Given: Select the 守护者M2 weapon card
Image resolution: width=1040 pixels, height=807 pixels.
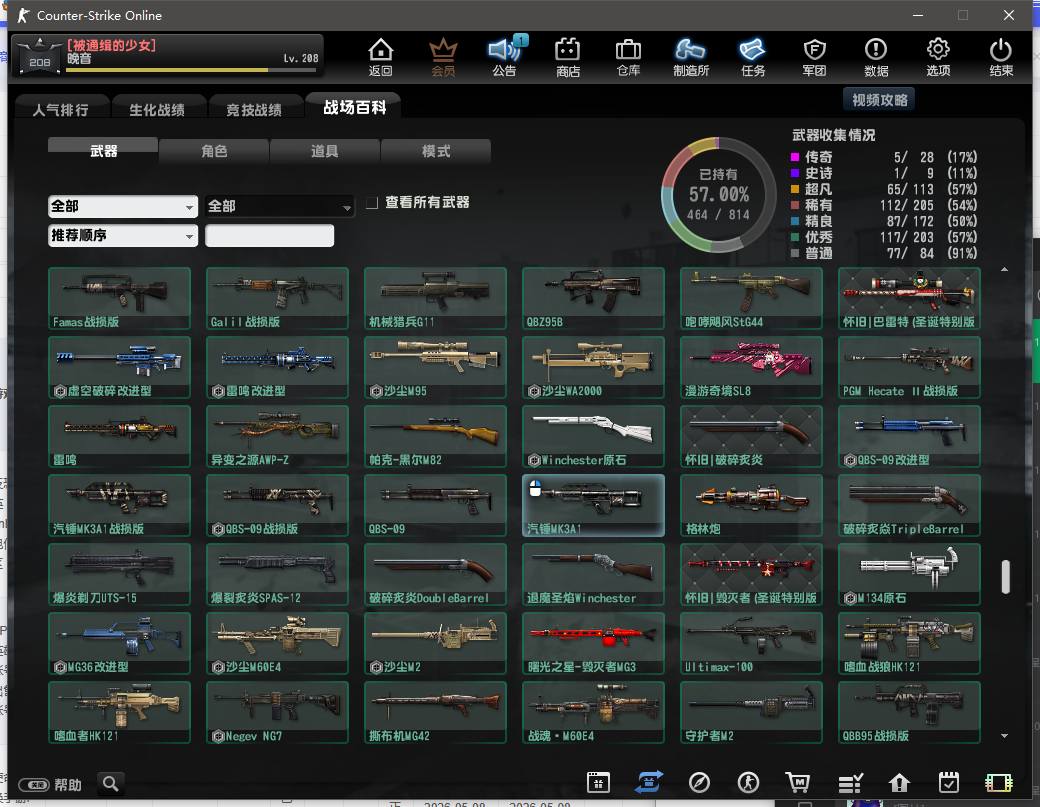Looking at the screenshot, I should pos(751,712).
